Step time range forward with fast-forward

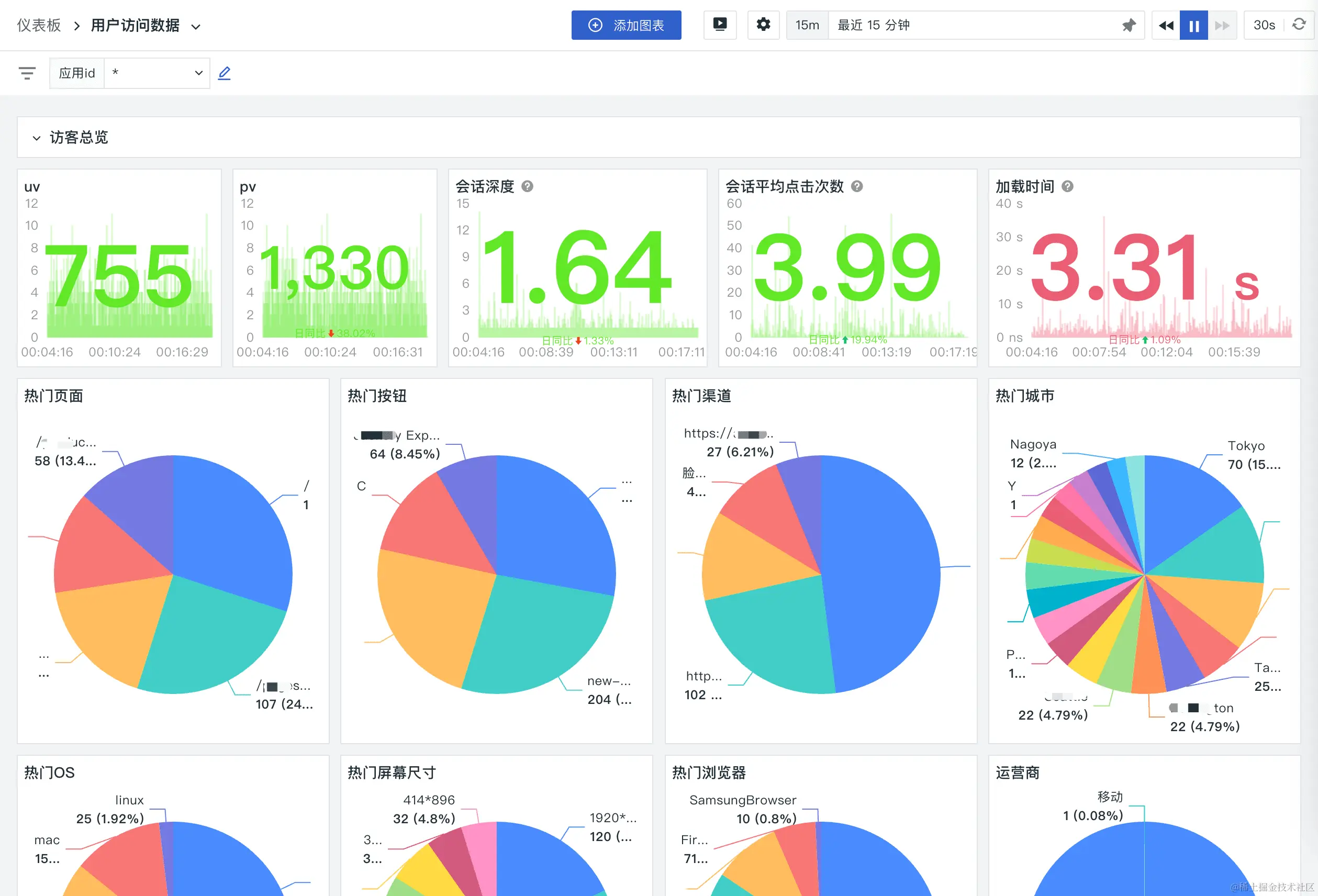1222,25
